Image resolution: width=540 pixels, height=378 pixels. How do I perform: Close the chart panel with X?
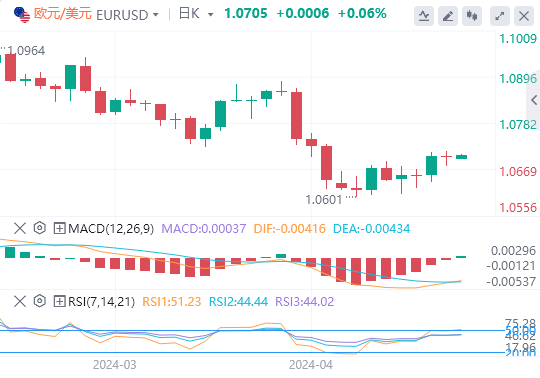tap(524, 15)
